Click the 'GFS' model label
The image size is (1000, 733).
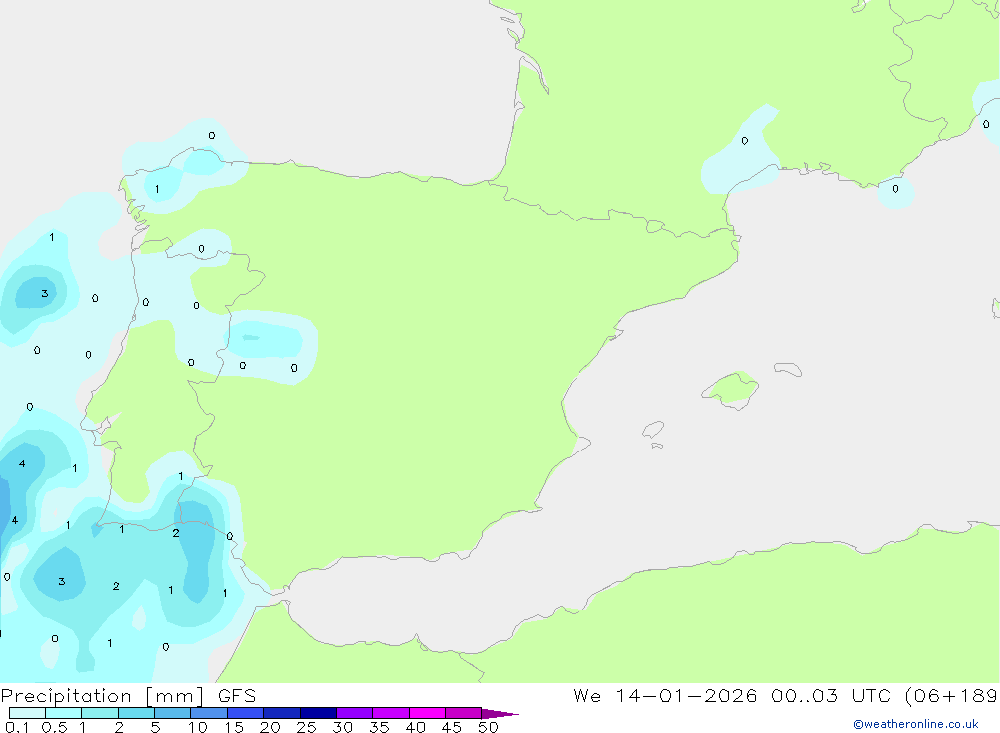tap(237, 696)
